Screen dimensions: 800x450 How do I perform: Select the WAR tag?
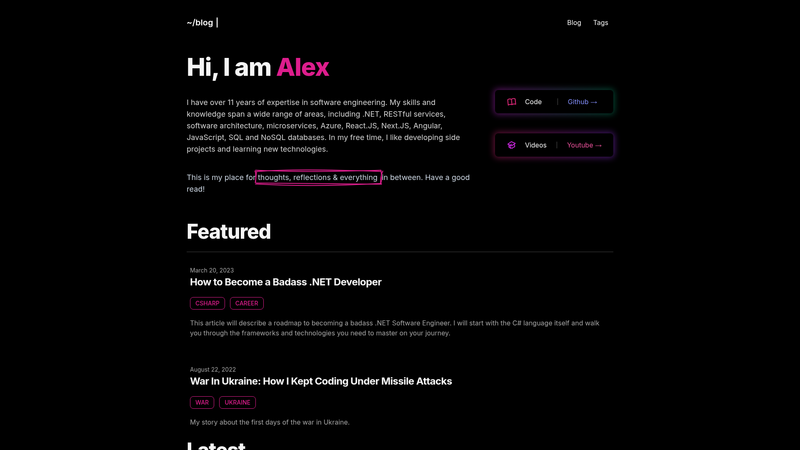coord(202,403)
